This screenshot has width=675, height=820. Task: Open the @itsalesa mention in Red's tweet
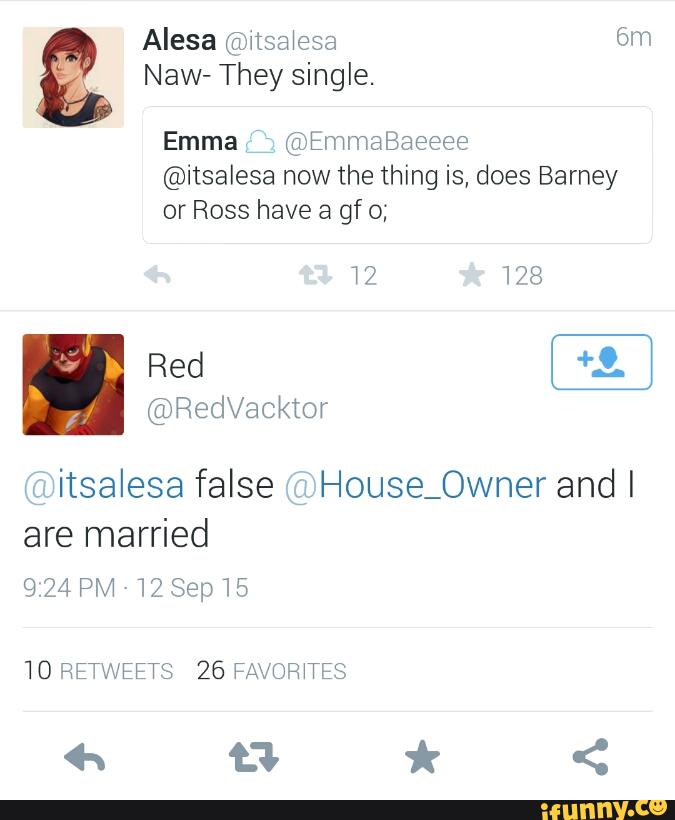pos(103,485)
